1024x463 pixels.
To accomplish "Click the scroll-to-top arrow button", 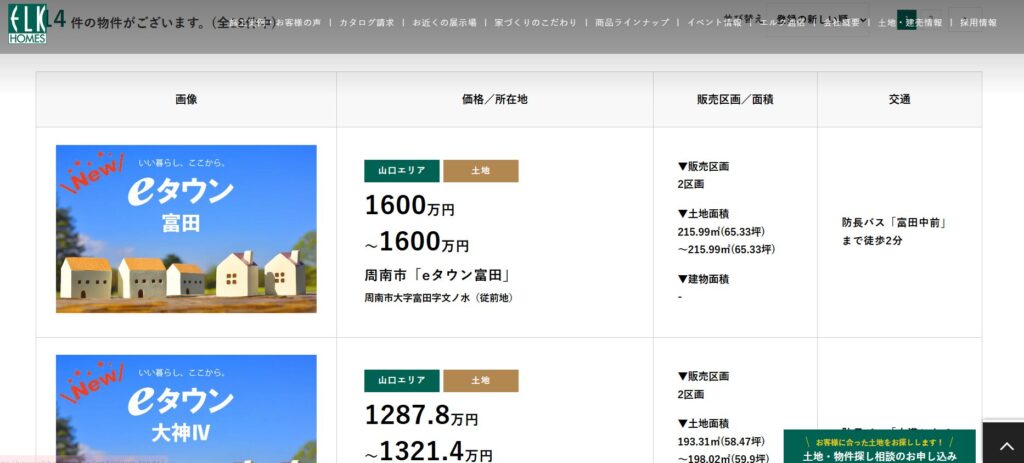I will (1003, 442).
